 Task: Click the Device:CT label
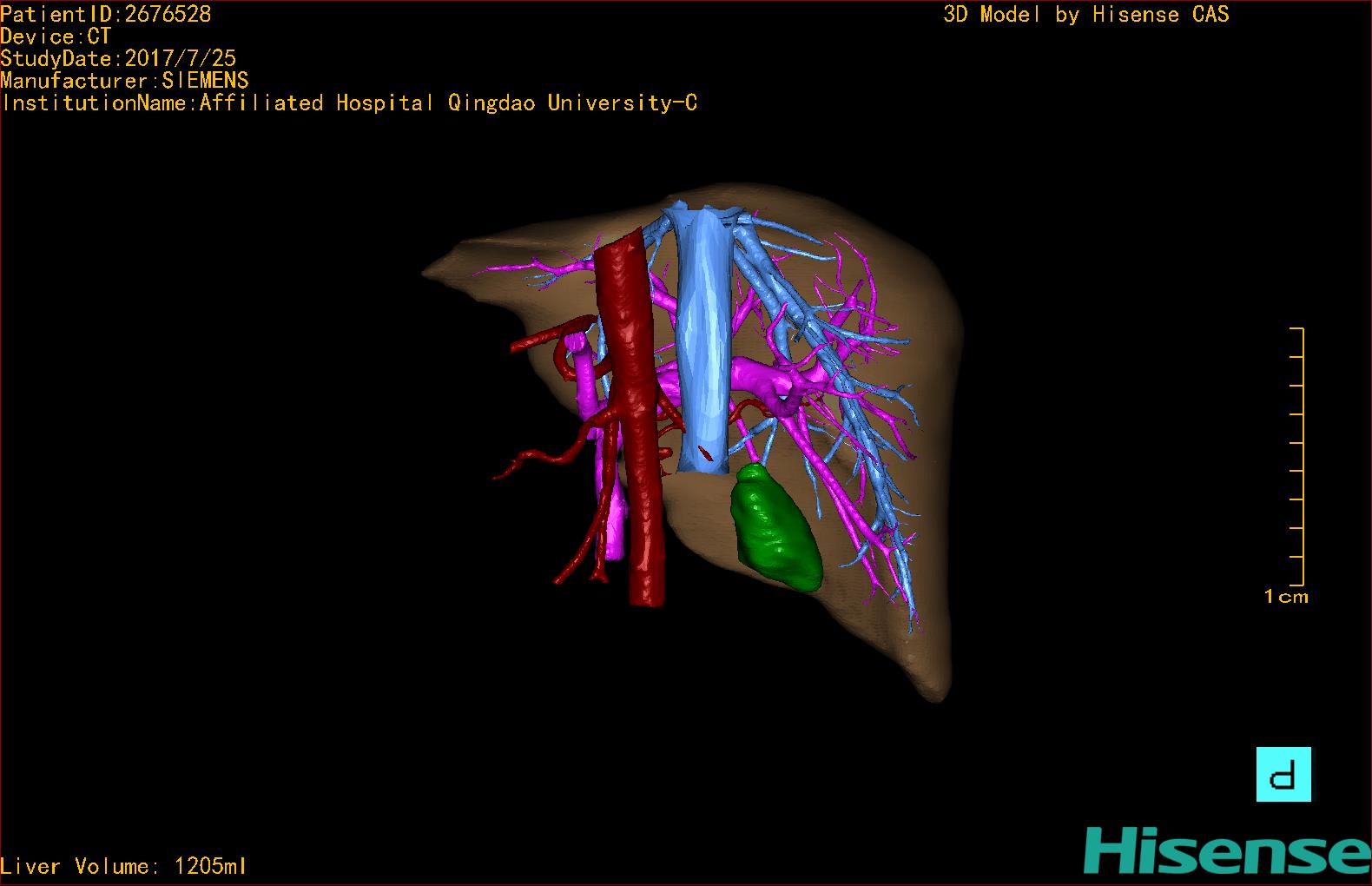56,36
